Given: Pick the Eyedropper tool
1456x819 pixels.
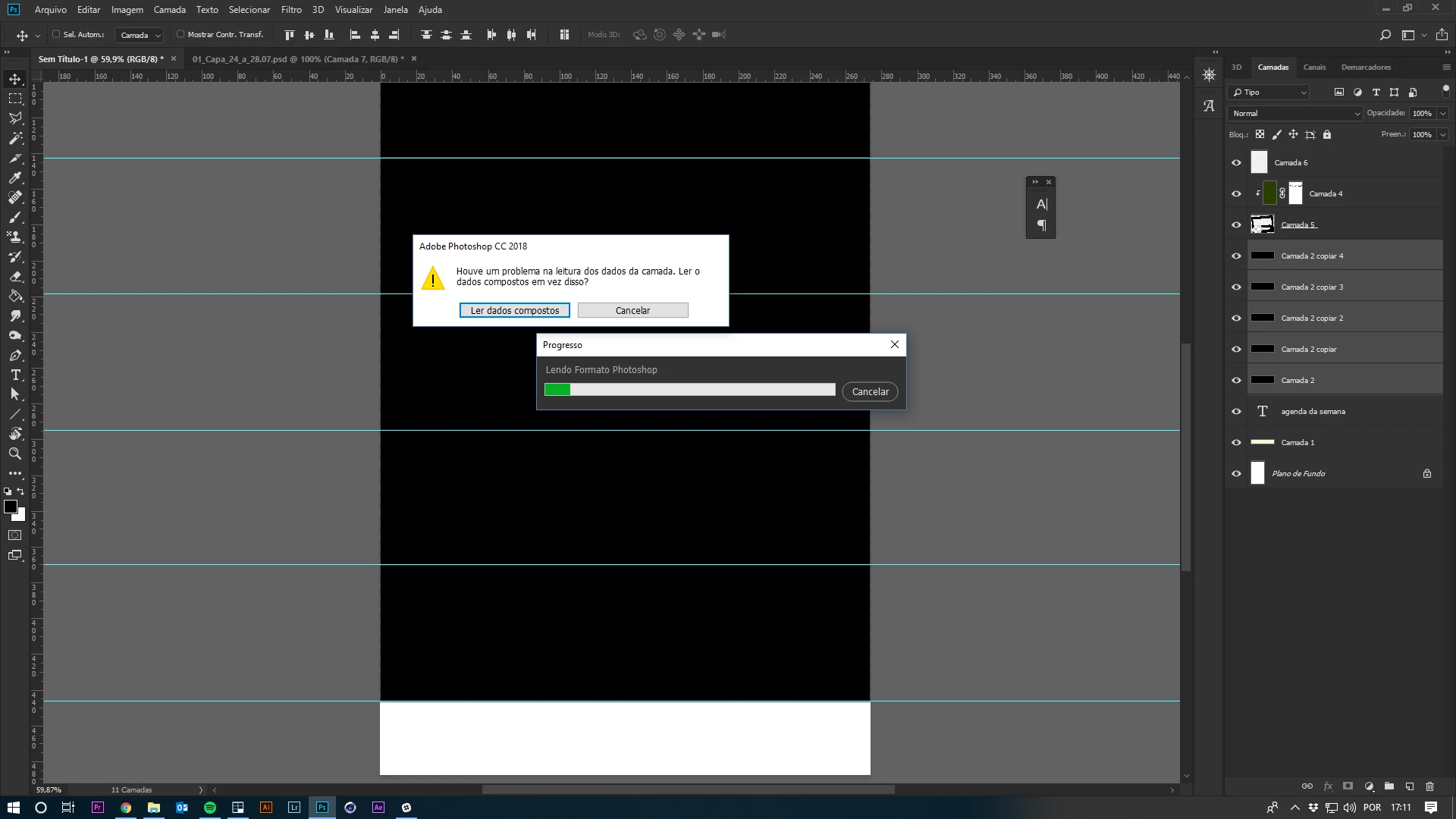Looking at the screenshot, I should point(15,177).
